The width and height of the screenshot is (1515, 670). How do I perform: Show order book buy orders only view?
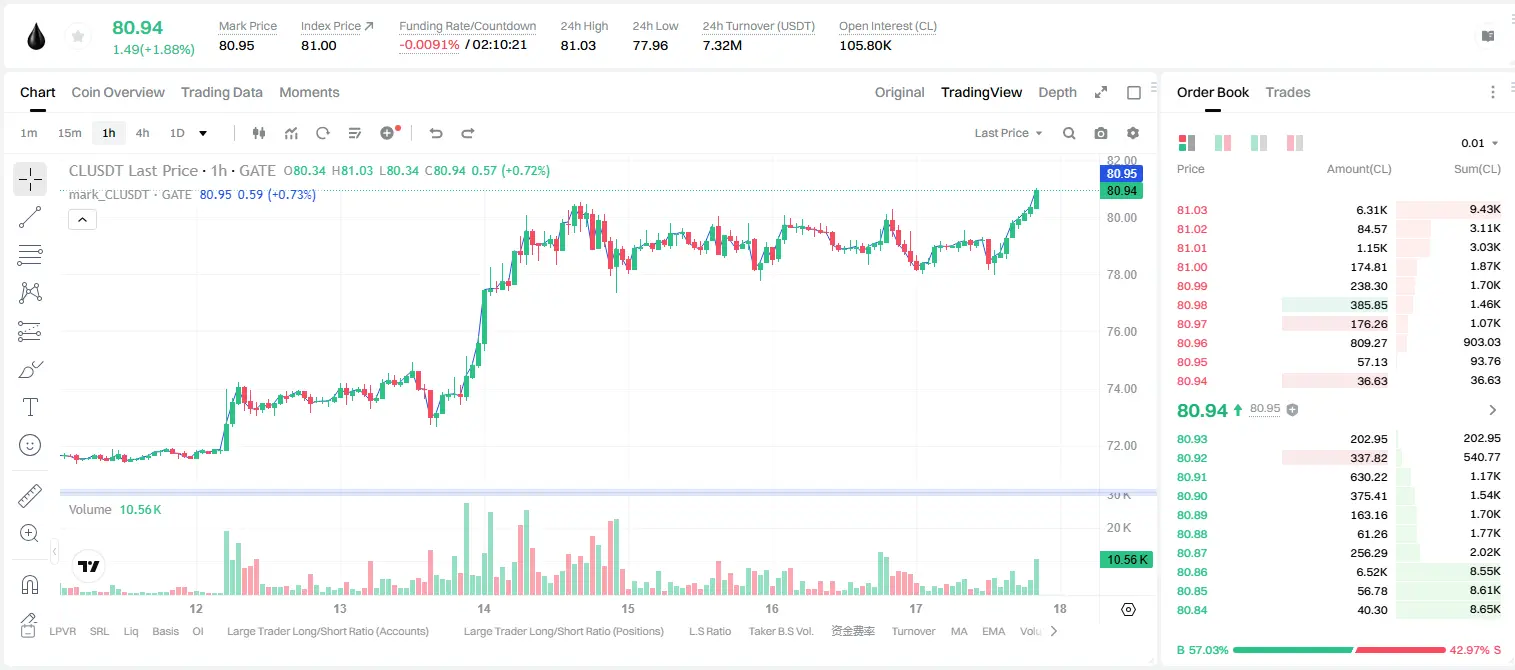tap(1259, 143)
